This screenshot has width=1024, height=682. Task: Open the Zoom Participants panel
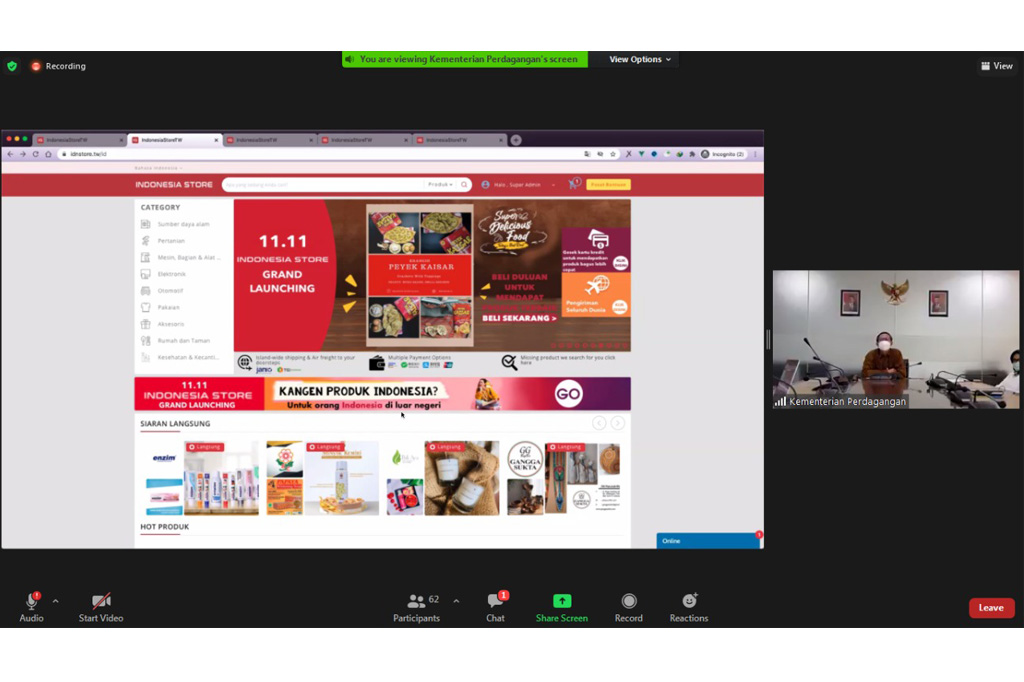(x=417, y=607)
